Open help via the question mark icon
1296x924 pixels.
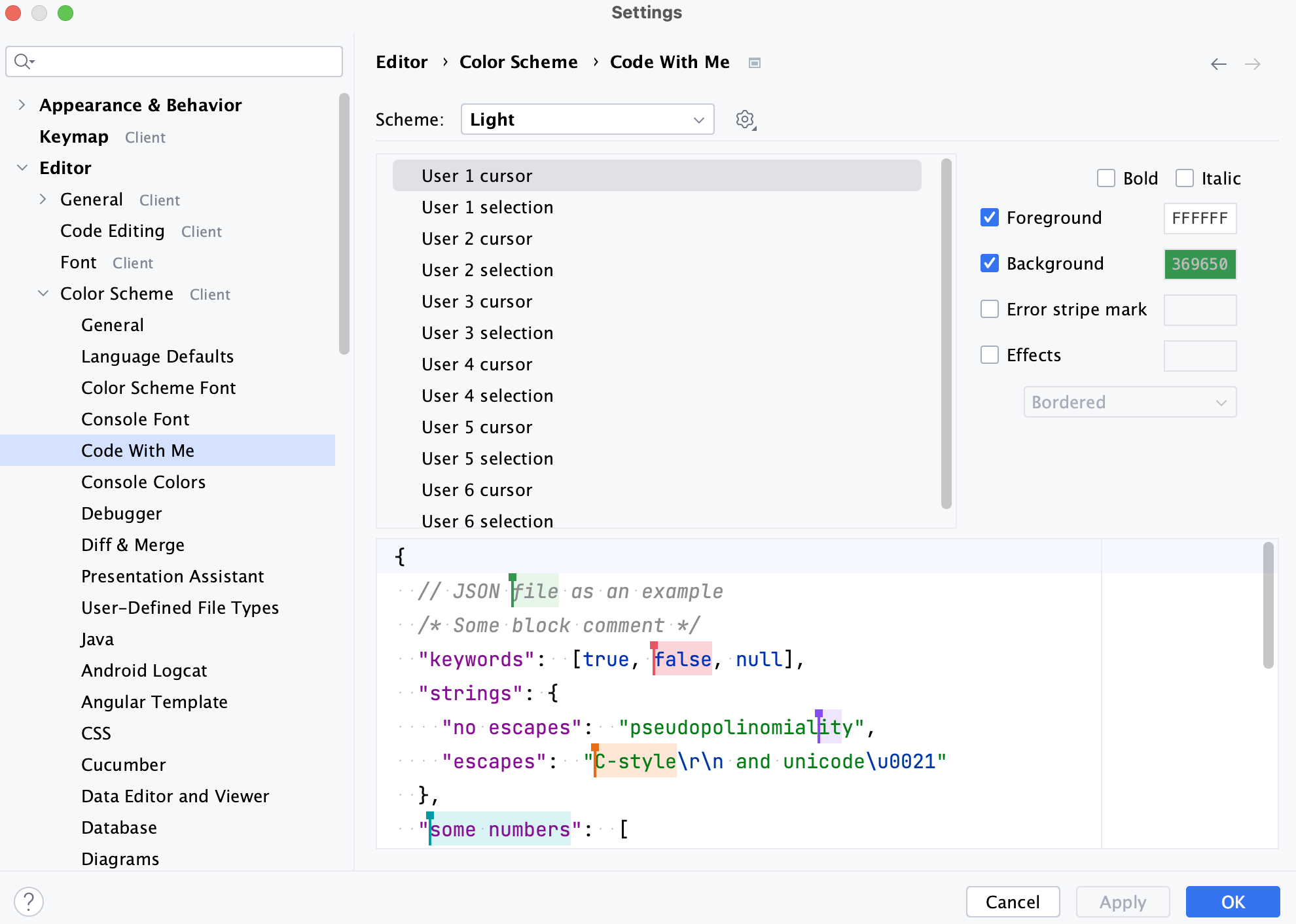point(28,901)
